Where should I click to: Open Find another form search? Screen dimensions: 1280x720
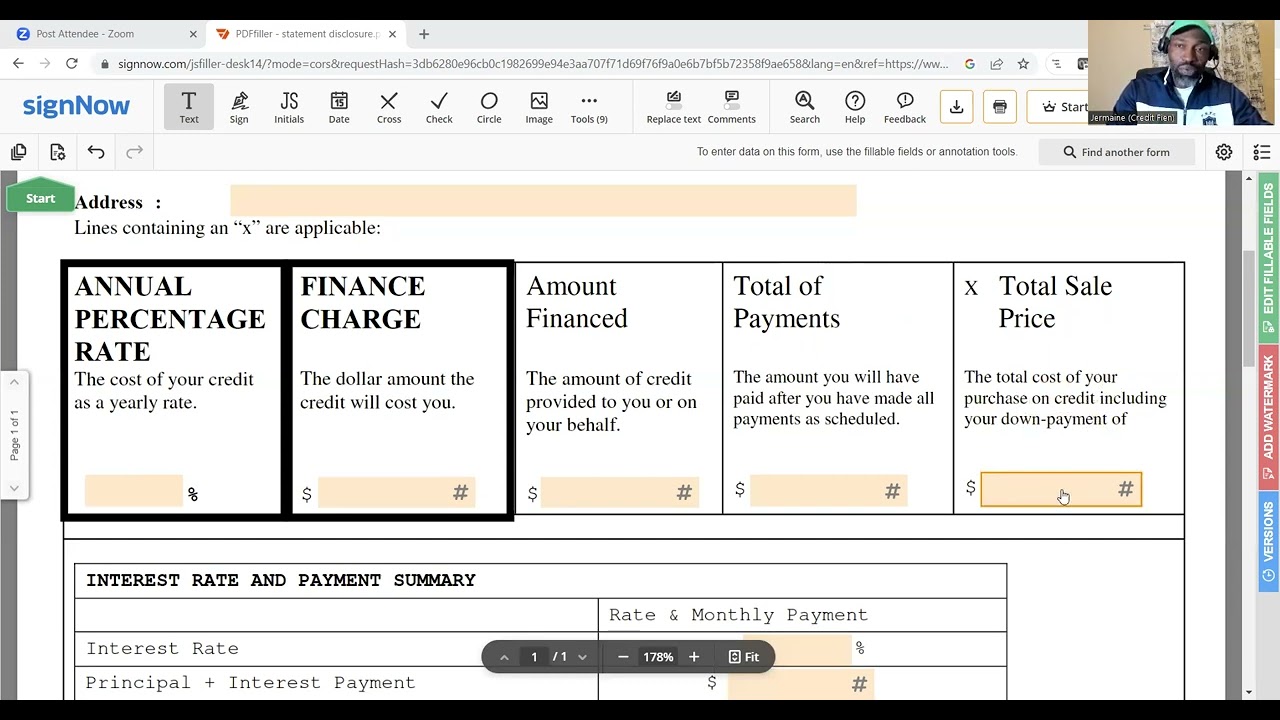click(x=1116, y=152)
